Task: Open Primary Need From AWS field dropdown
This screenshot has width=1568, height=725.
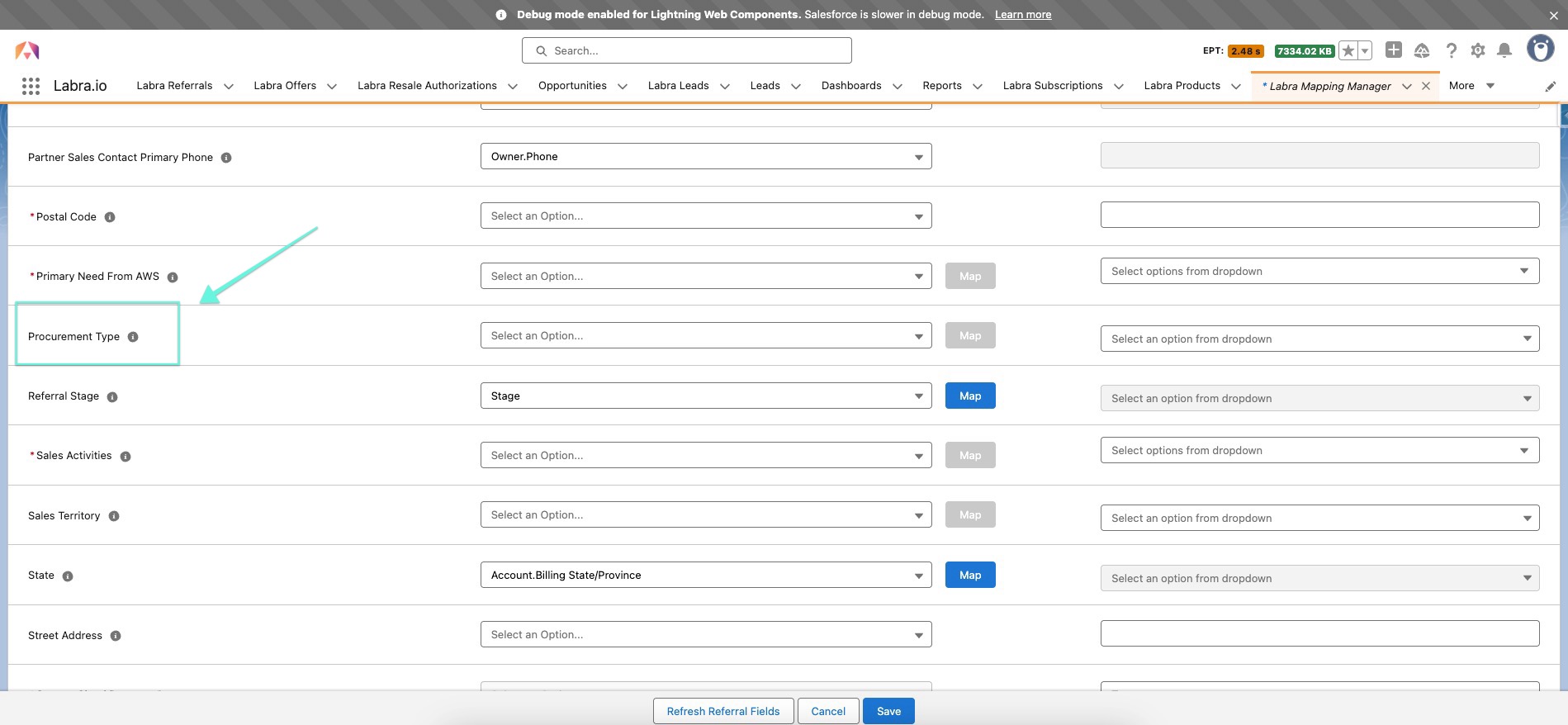Action: [x=706, y=276]
